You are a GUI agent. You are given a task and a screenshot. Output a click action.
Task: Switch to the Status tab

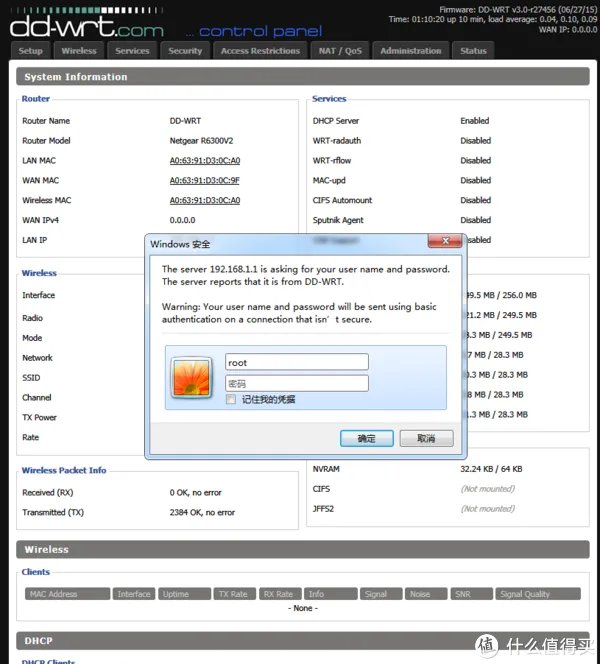[x=474, y=51]
